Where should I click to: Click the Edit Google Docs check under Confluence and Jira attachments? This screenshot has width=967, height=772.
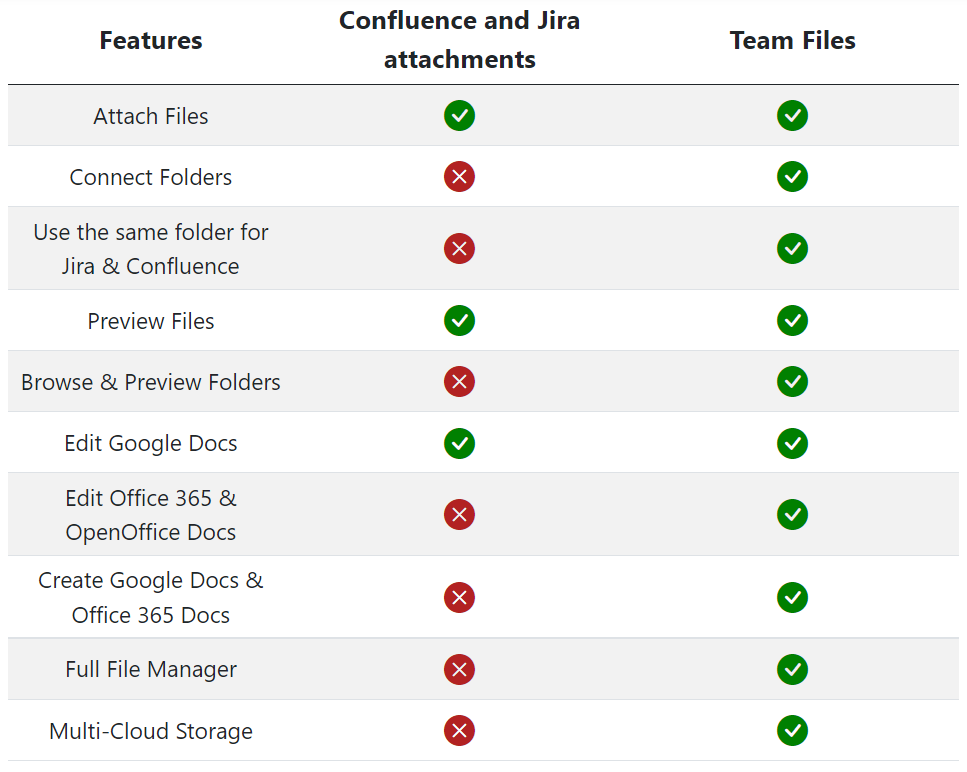(x=459, y=443)
